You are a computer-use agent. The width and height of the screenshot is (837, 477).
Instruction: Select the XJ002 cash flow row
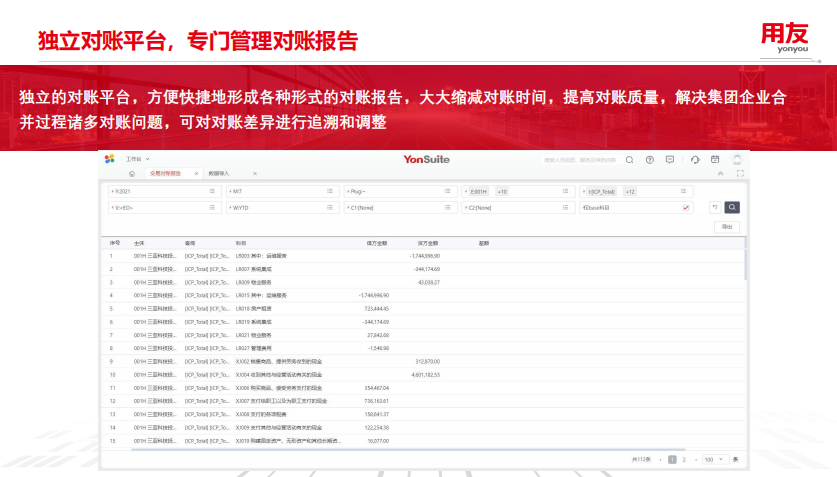coord(423,361)
